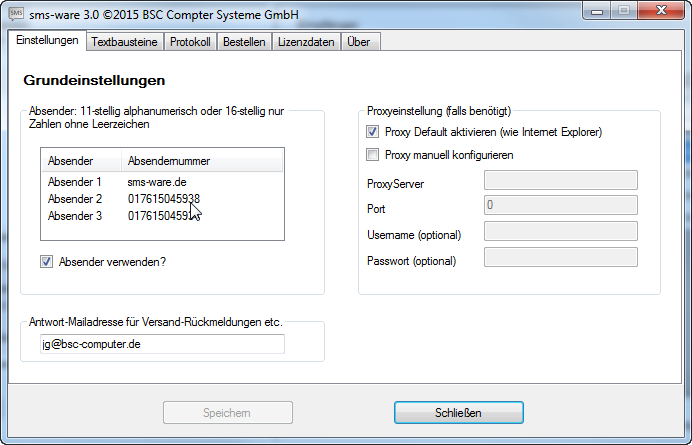Image resolution: width=692 pixels, height=445 pixels.
Task: Minimize the sms-ware window
Action: (x=597, y=11)
